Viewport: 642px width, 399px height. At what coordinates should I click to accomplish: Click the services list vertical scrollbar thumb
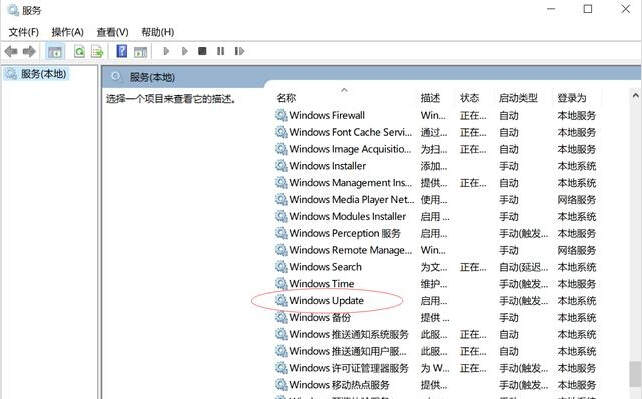635,374
